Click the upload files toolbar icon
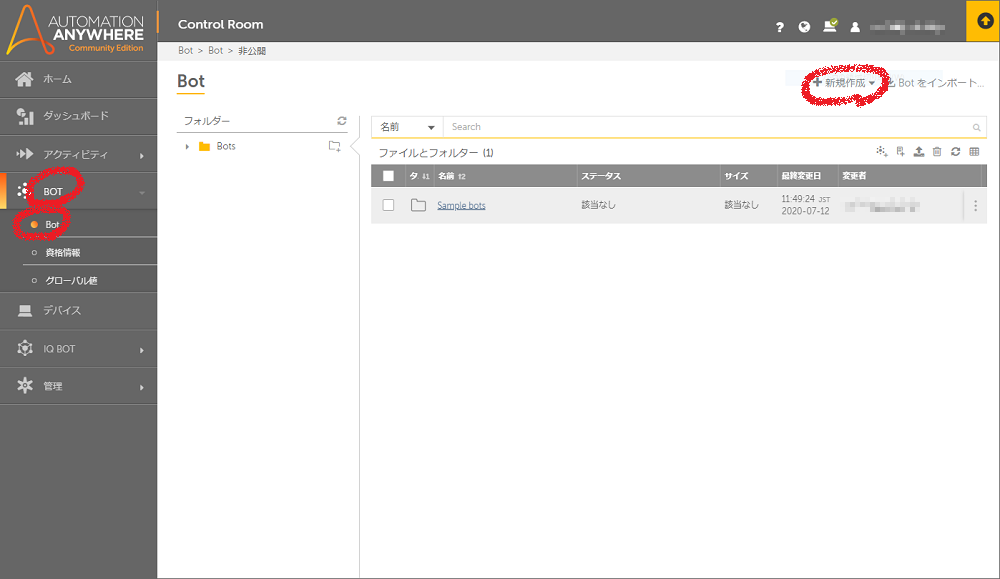1000x579 pixels. click(x=918, y=152)
